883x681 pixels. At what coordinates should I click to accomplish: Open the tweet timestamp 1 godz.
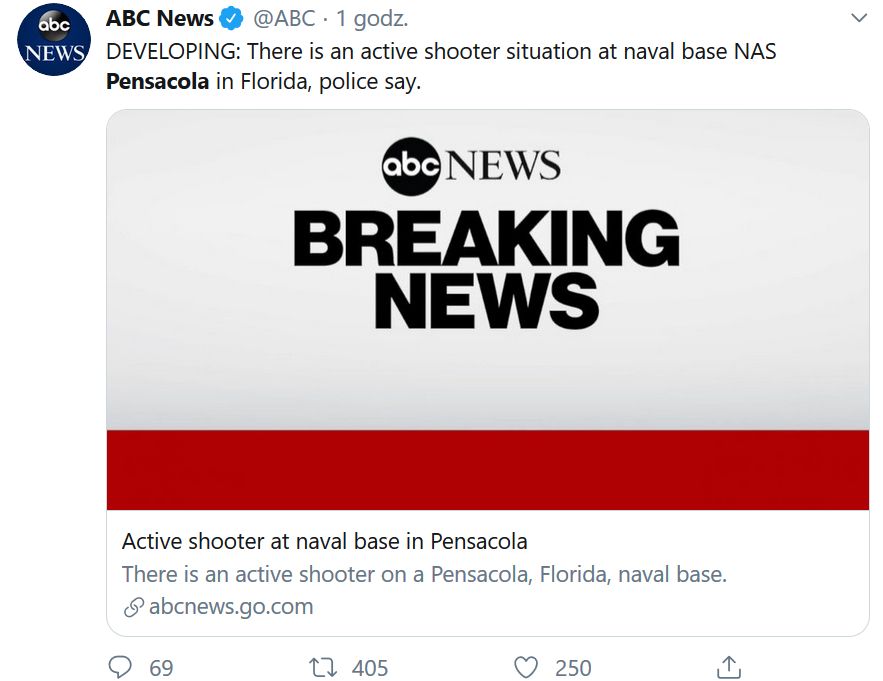(x=372, y=19)
